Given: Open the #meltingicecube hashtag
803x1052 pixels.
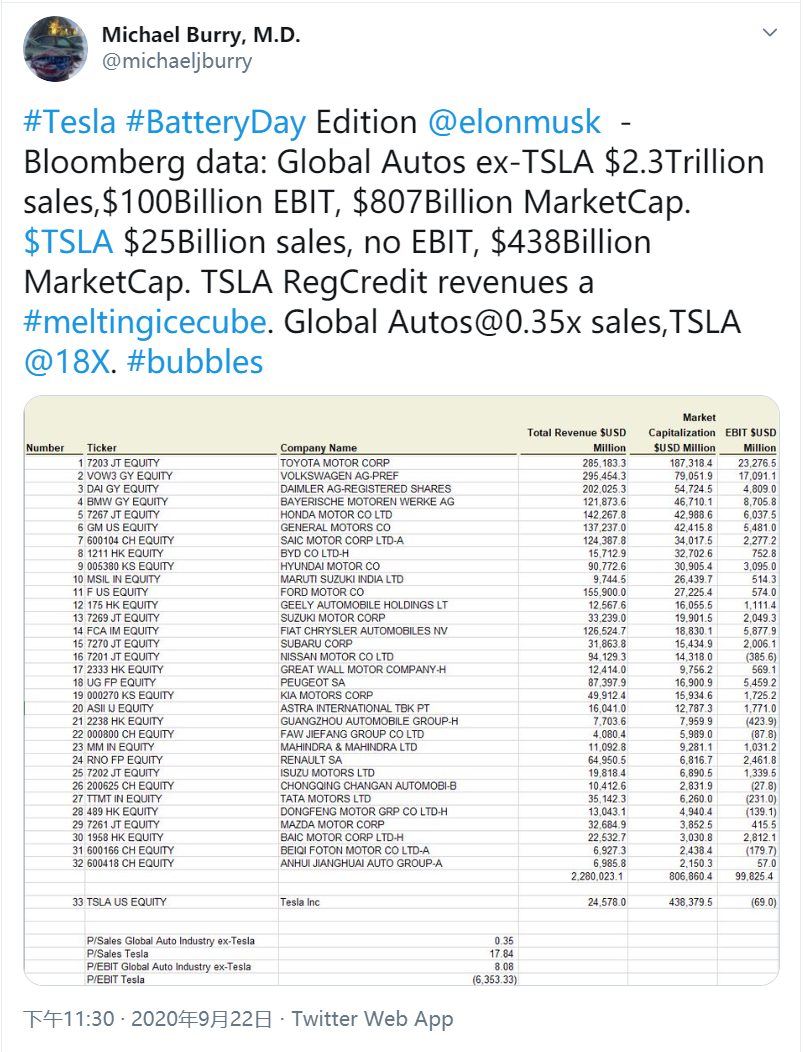Looking at the screenshot, I should (145, 322).
